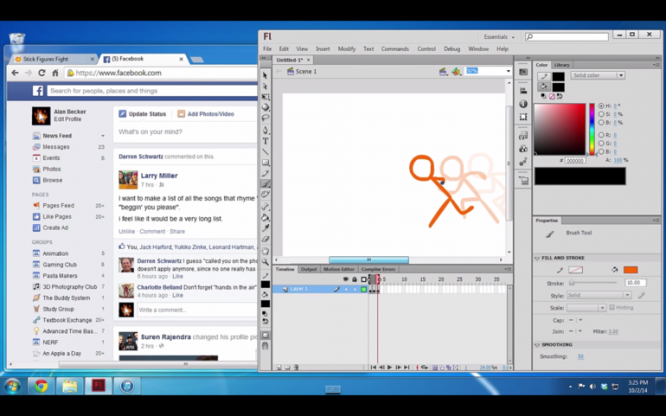666x416 pixels.
Task: Collapse the Fill and Stroke section
Action: pos(537,258)
